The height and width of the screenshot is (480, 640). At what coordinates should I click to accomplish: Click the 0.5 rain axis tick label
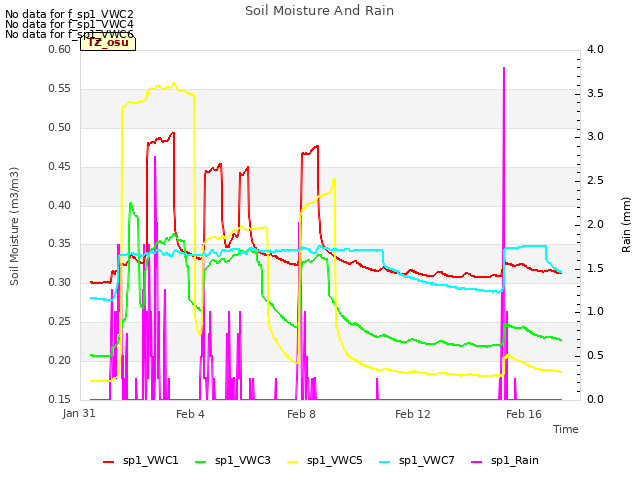point(595,356)
